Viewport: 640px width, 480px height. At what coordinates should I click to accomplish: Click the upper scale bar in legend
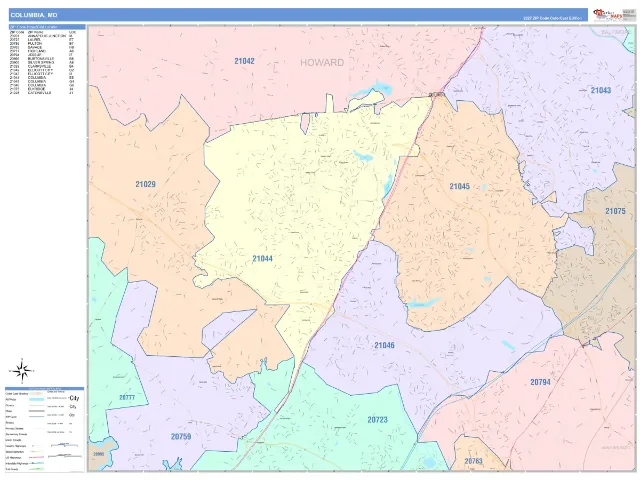point(64,445)
